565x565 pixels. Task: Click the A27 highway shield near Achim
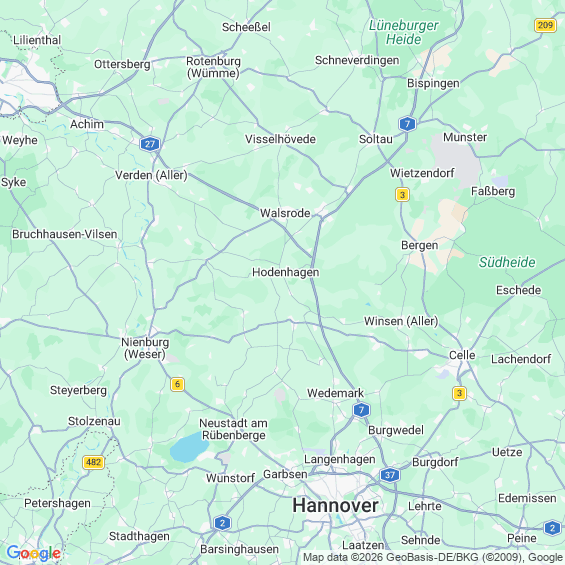150,144
